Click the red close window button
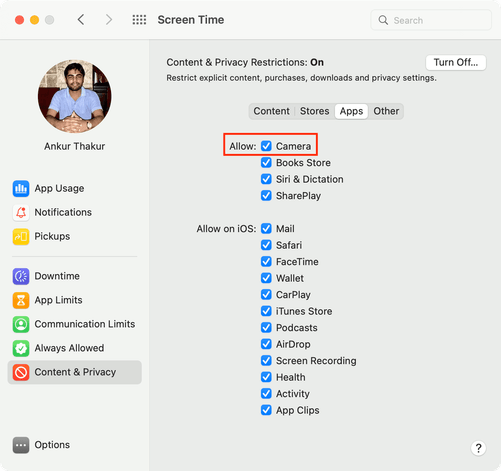 (x=19, y=20)
